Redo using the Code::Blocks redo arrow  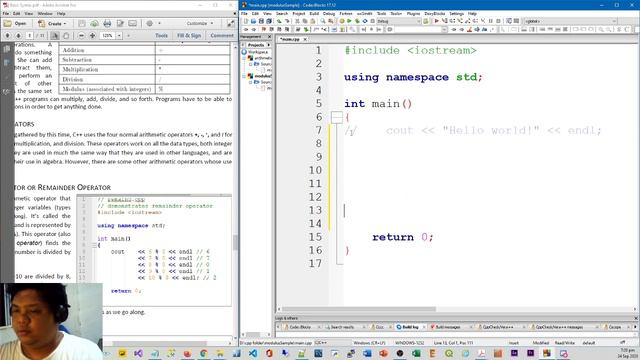coord(287,21)
